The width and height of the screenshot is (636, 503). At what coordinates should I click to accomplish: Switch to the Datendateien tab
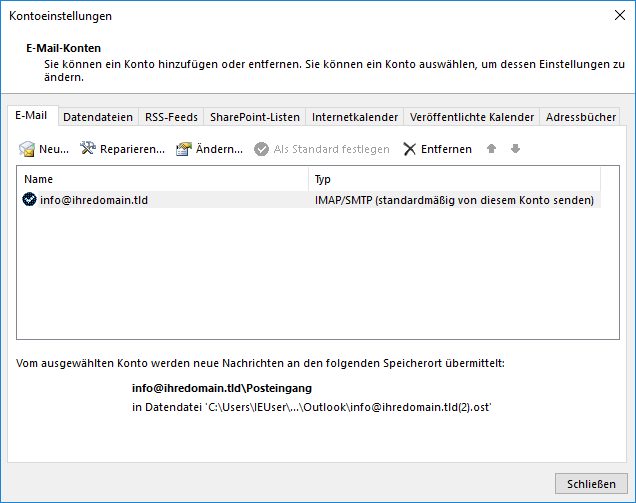tap(98, 117)
